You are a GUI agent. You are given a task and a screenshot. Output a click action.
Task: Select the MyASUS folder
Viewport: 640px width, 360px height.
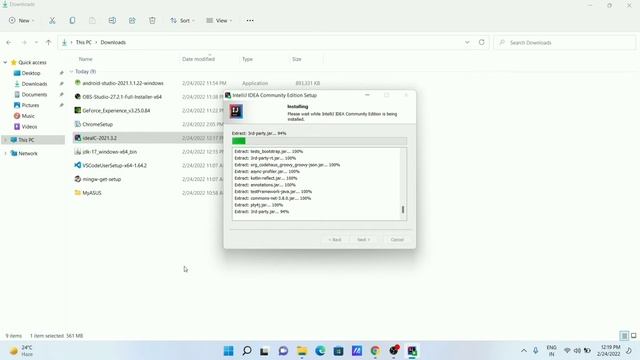(92, 193)
